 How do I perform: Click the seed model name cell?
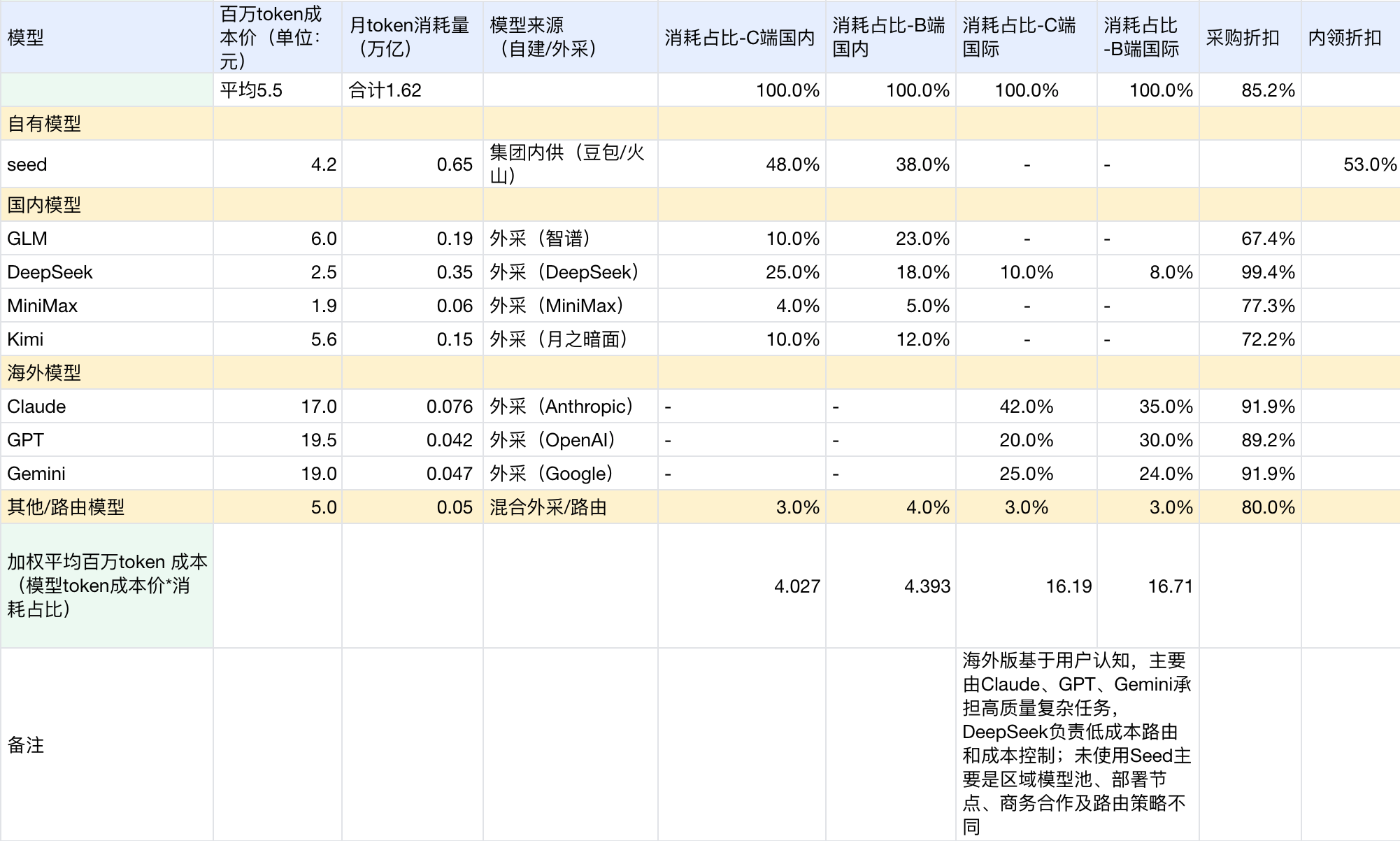click(x=107, y=164)
